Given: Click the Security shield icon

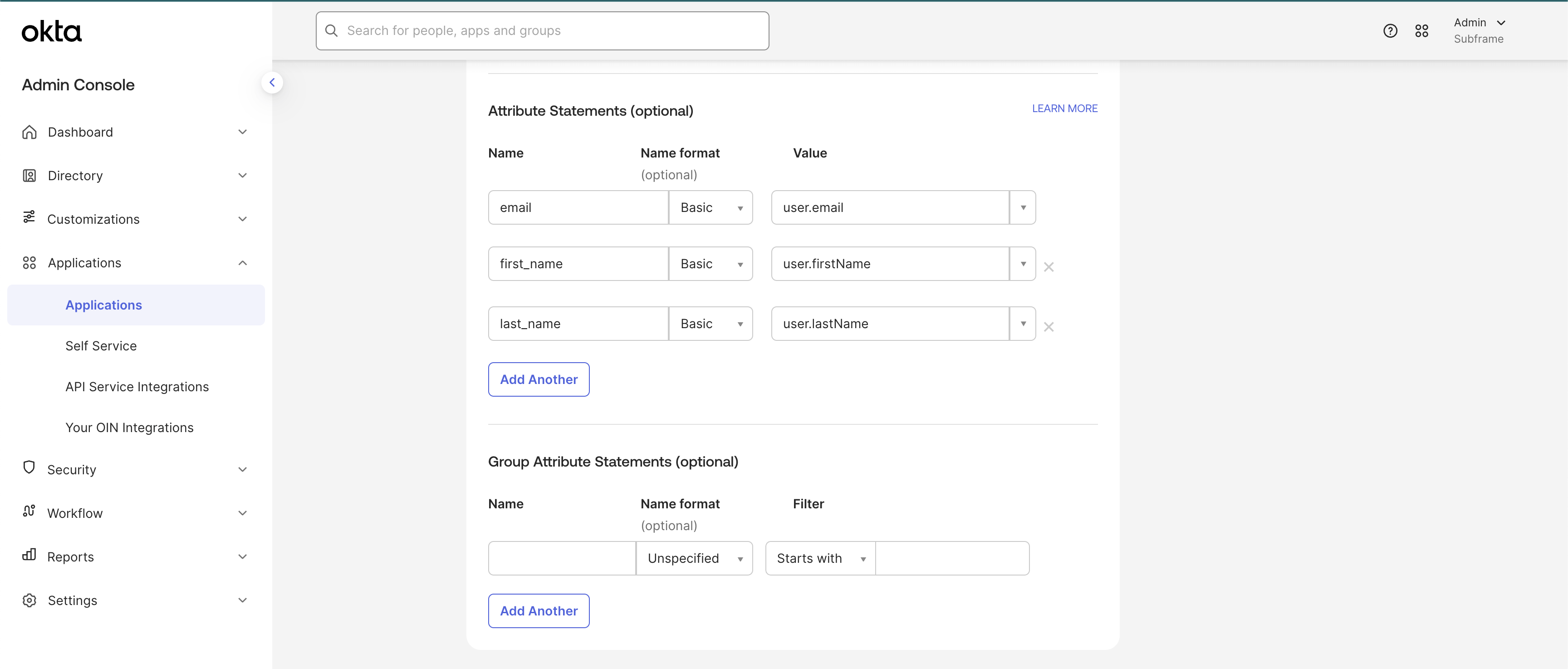Looking at the screenshot, I should tap(29, 467).
